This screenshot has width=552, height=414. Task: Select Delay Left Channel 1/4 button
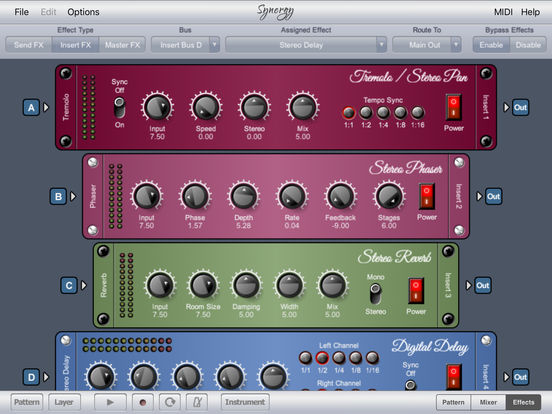339,358
